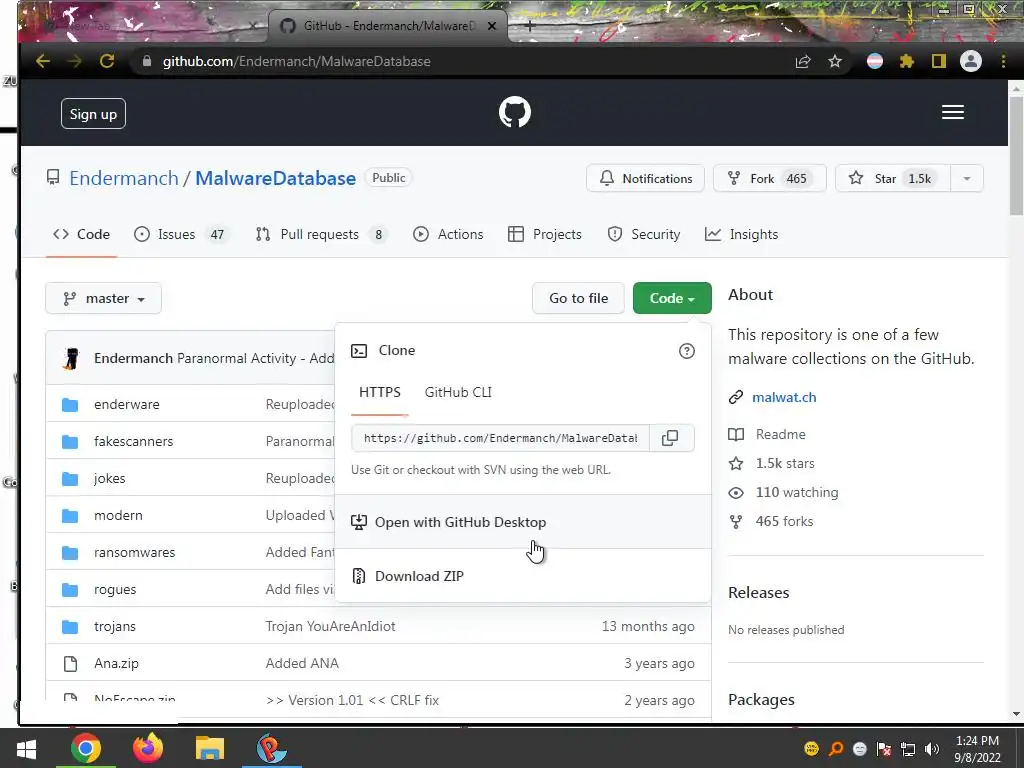This screenshot has width=1024, height=768.
Task: Star the repository with Star button
Action: [x=893, y=179]
